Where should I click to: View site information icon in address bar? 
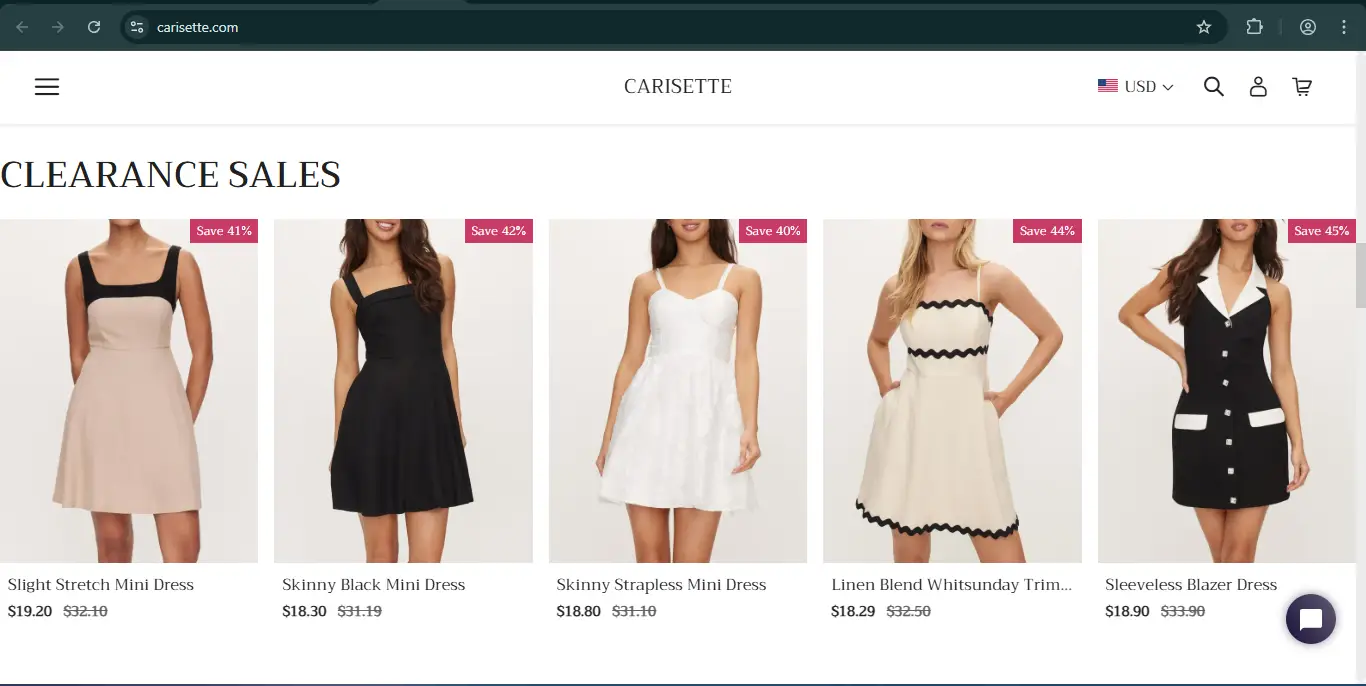(x=138, y=27)
